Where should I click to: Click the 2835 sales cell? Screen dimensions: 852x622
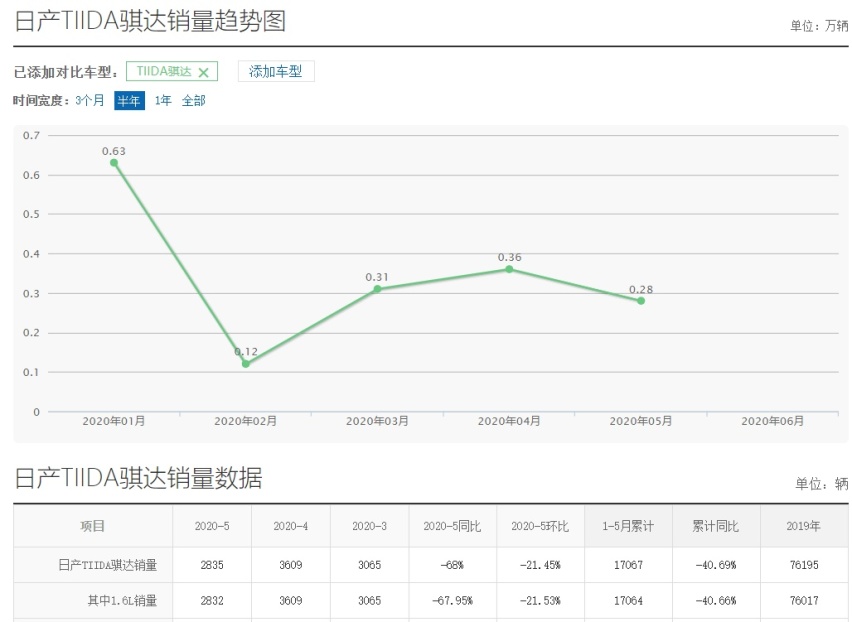(212, 565)
